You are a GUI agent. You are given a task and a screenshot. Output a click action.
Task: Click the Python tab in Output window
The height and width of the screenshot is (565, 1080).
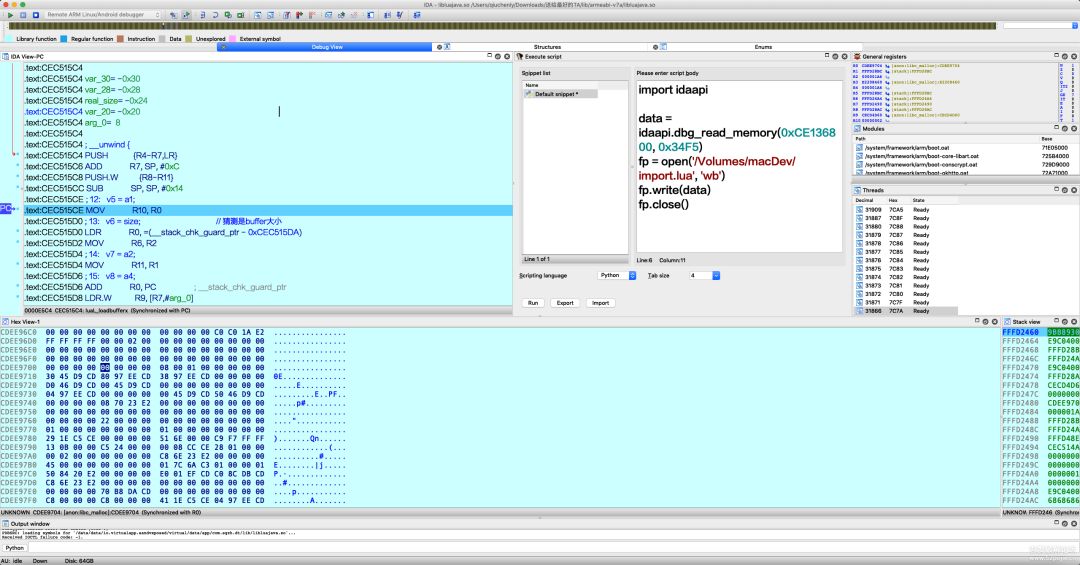[x=15, y=548]
